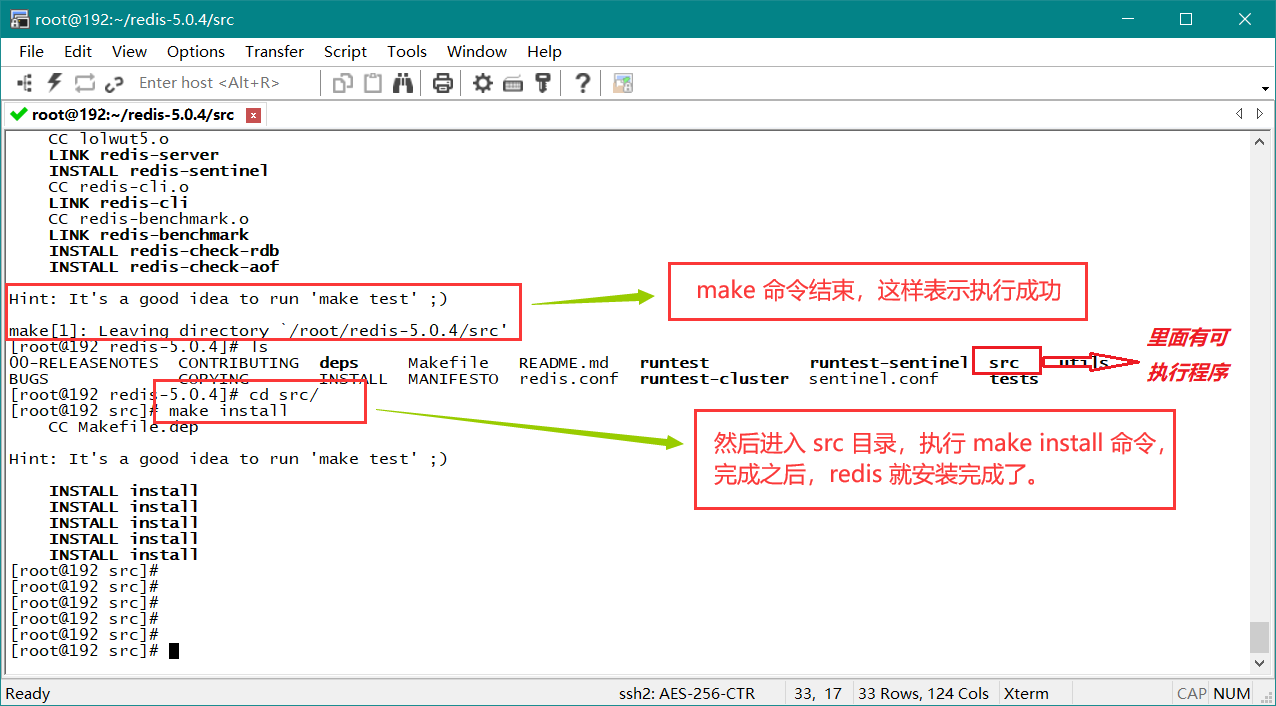The image size is (1276, 706).
Task: Click the Public Key Assistant key icon
Action: coord(543,83)
